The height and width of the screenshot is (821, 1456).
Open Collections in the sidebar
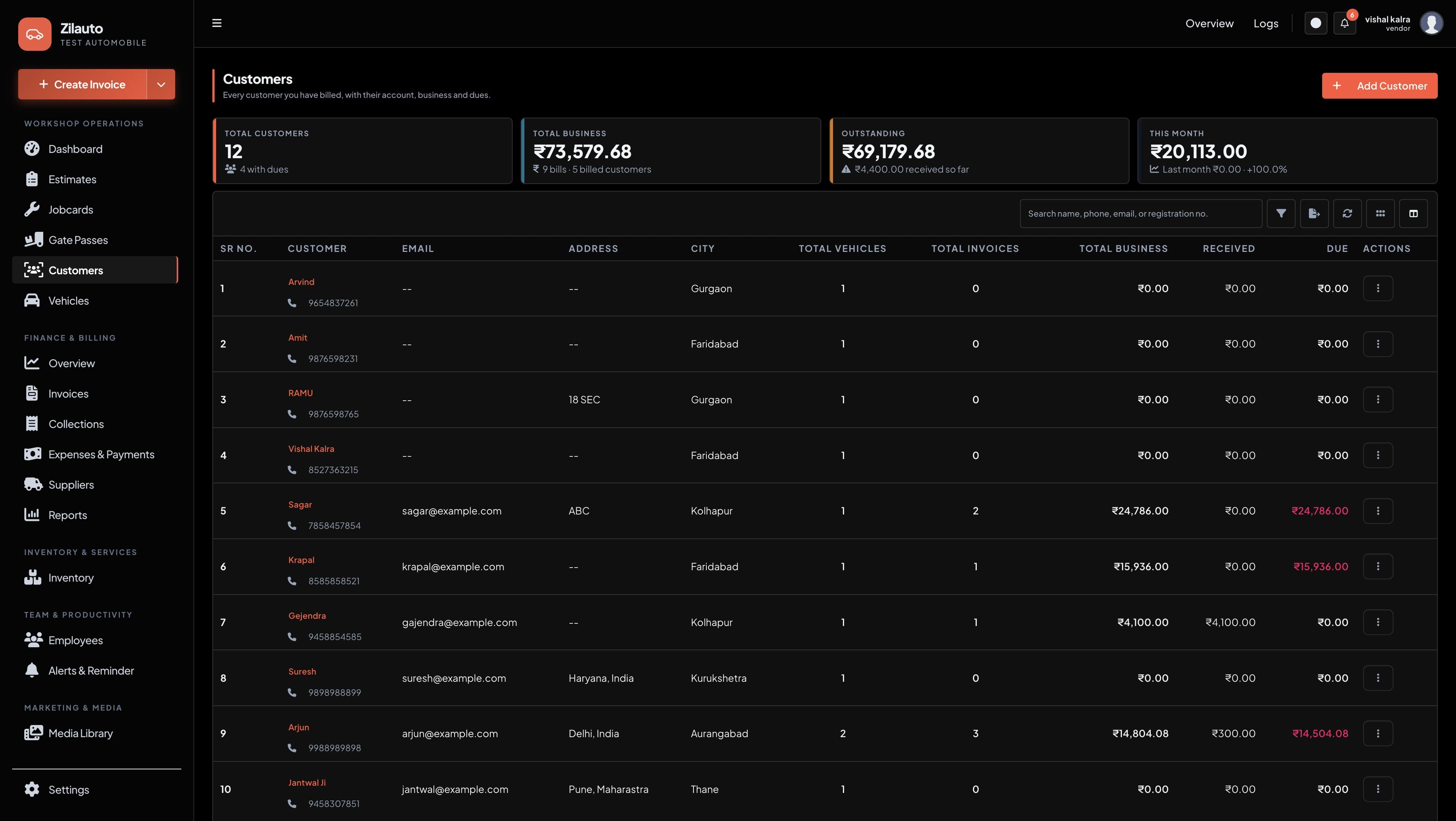95,424
